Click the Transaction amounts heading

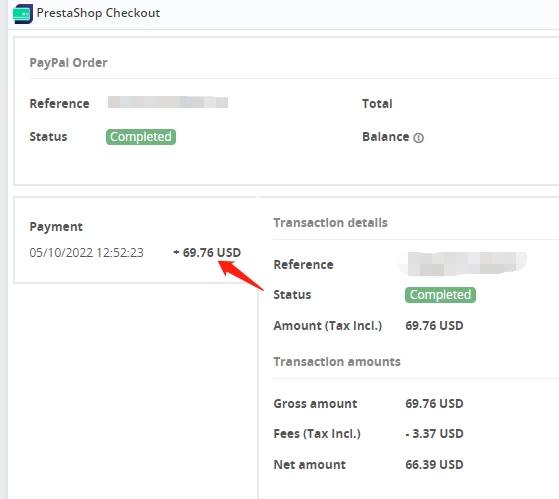click(x=337, y=362)
